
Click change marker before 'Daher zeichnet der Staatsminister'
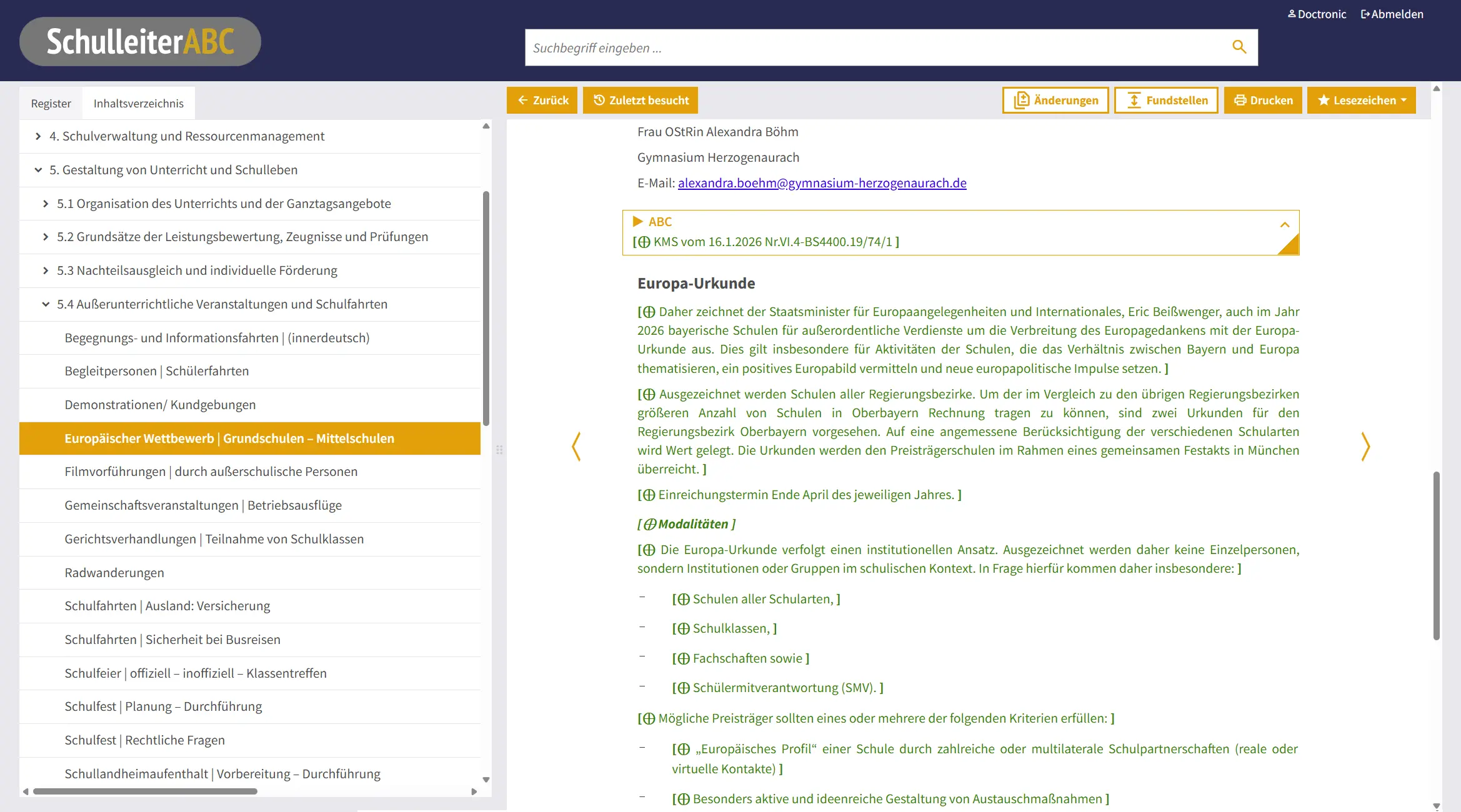pos(649,312)
